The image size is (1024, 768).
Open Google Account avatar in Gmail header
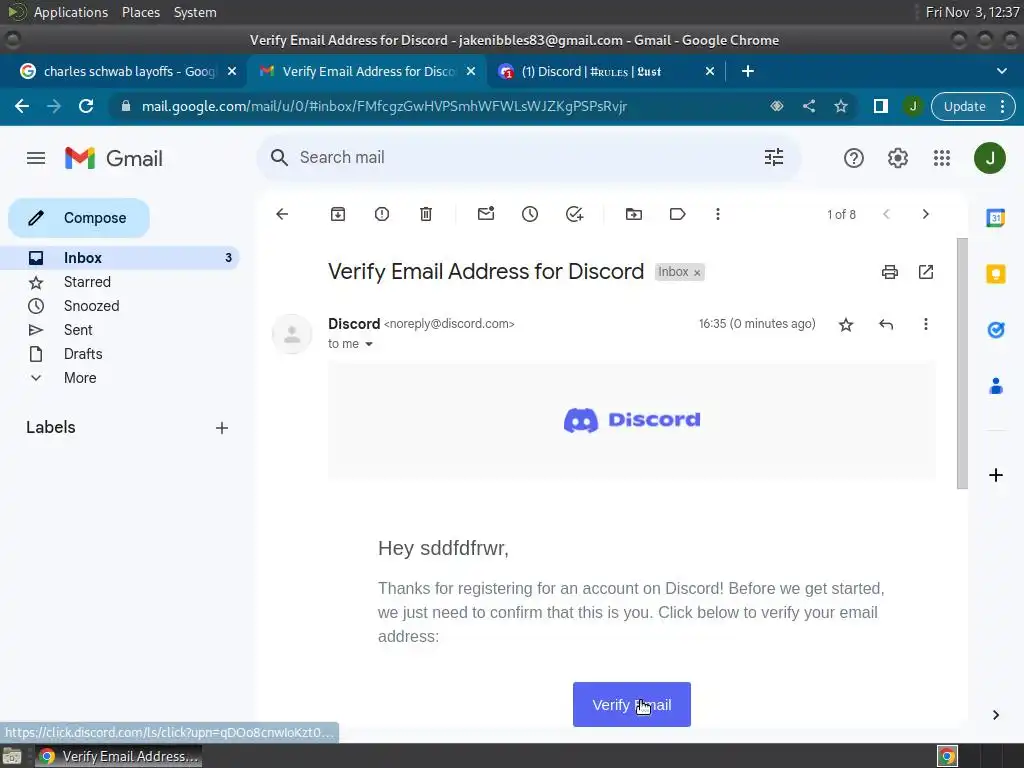point(990,158)
